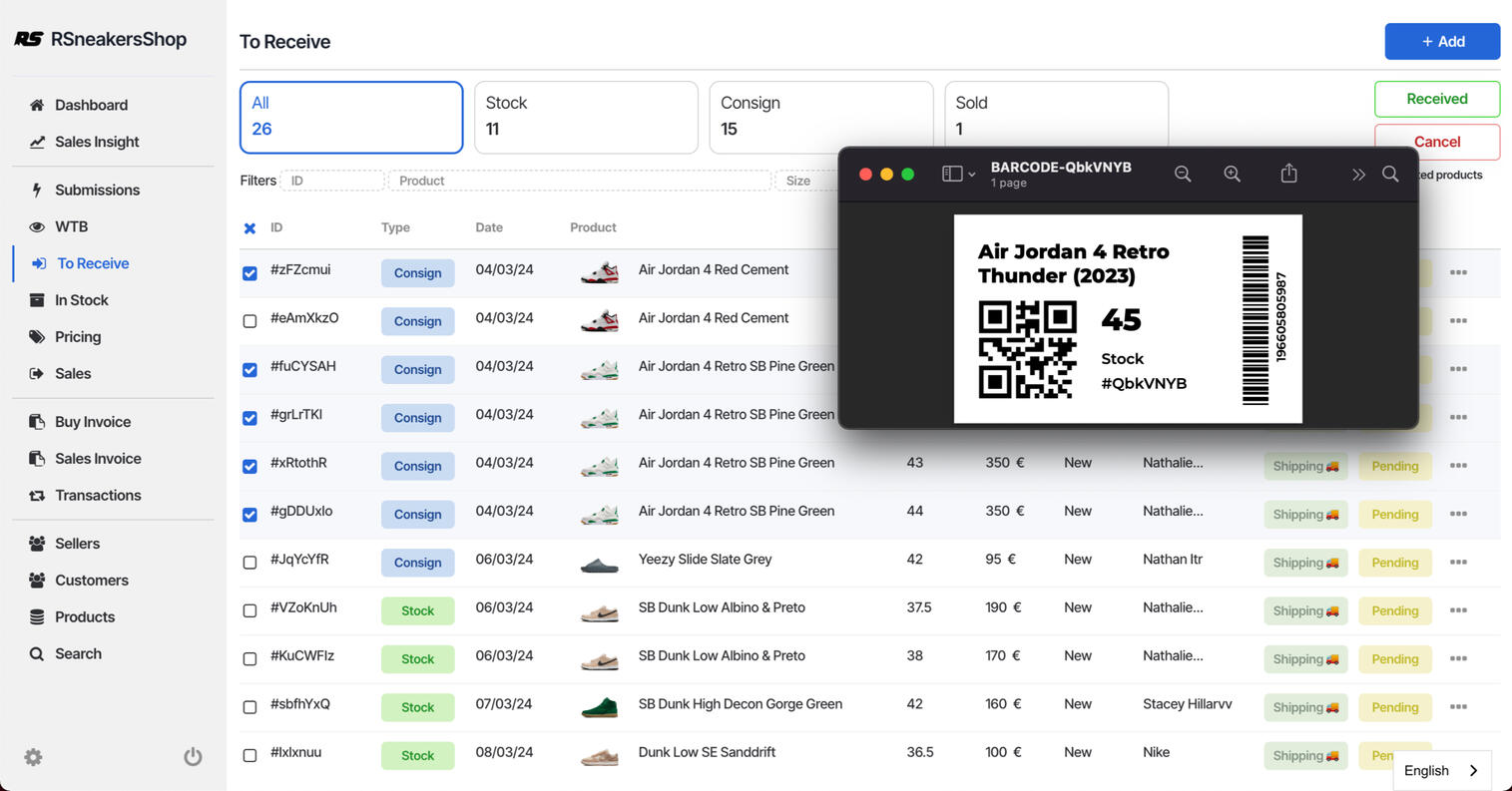The height and width of the screenshot is (791, 1512).
Task: Click the green Received button
Action: point(1436,99)
